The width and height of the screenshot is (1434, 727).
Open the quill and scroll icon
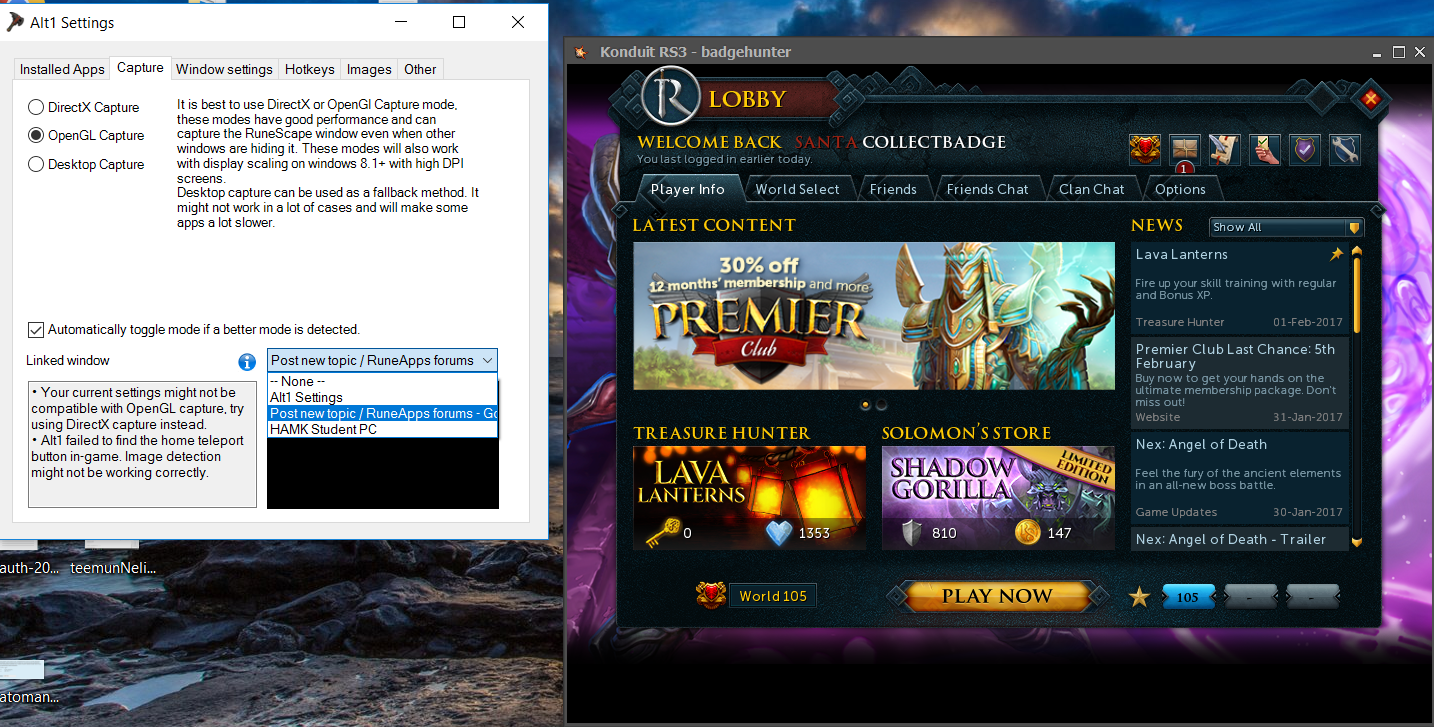point(1225,150)
